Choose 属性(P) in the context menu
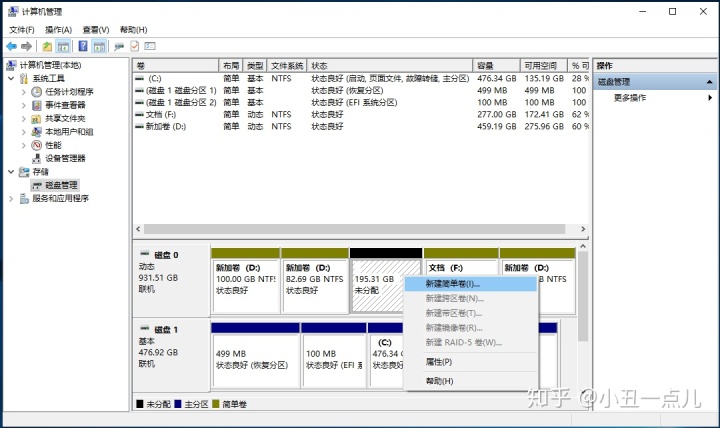This screenshot has height=428, width=720. pos(470,362)
